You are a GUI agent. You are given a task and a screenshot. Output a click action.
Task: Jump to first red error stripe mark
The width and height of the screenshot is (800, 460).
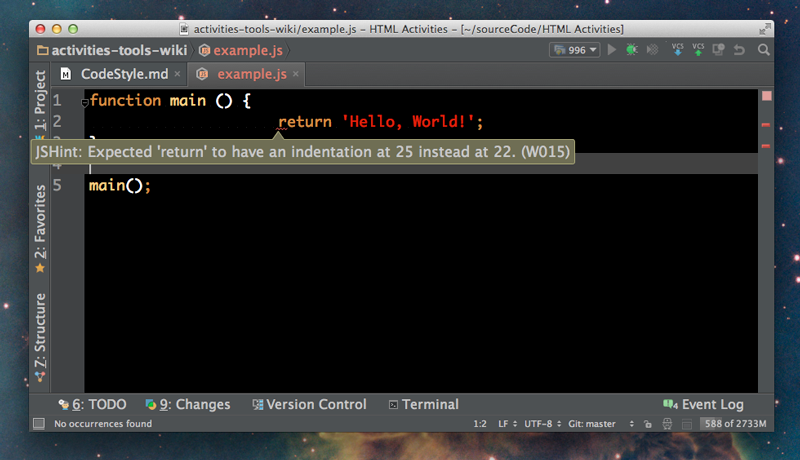click(766, 124)
